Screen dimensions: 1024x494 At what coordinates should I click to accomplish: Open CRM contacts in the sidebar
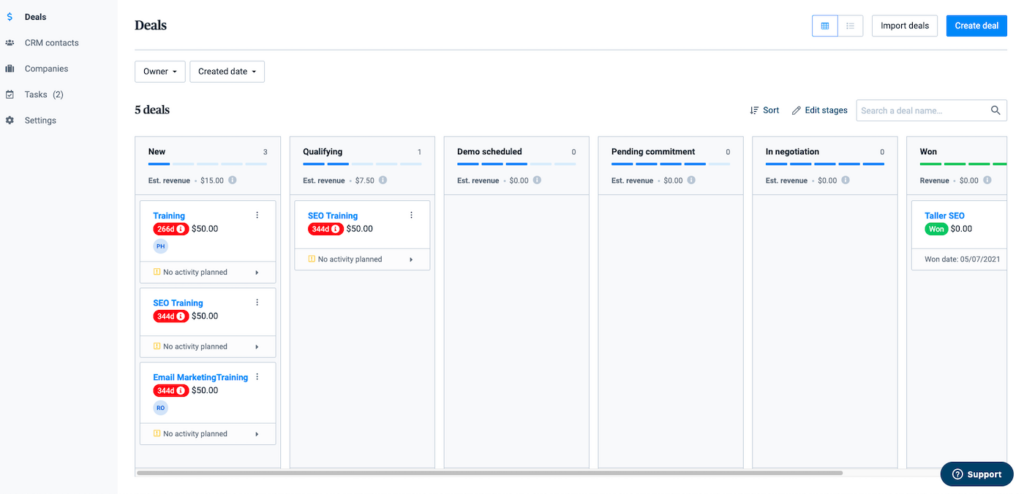click(51, 43)
